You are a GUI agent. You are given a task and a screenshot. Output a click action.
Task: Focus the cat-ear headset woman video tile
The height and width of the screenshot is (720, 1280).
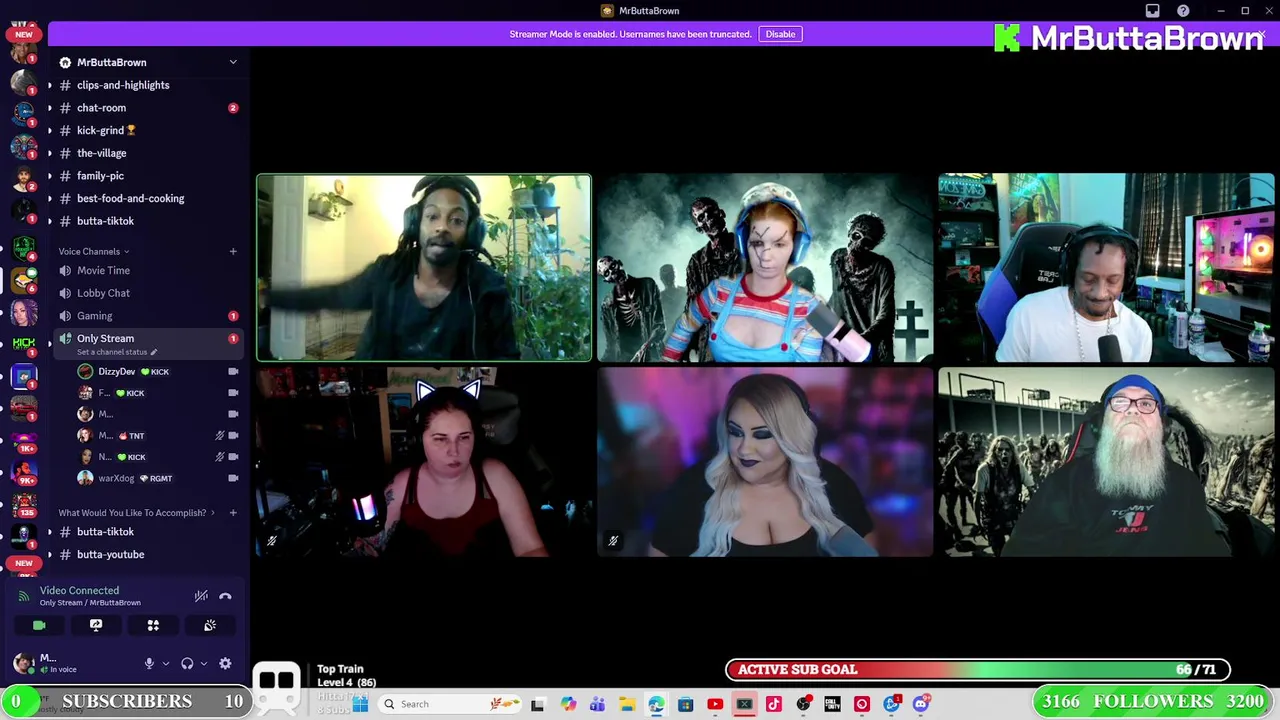click(x=424, y=462)
